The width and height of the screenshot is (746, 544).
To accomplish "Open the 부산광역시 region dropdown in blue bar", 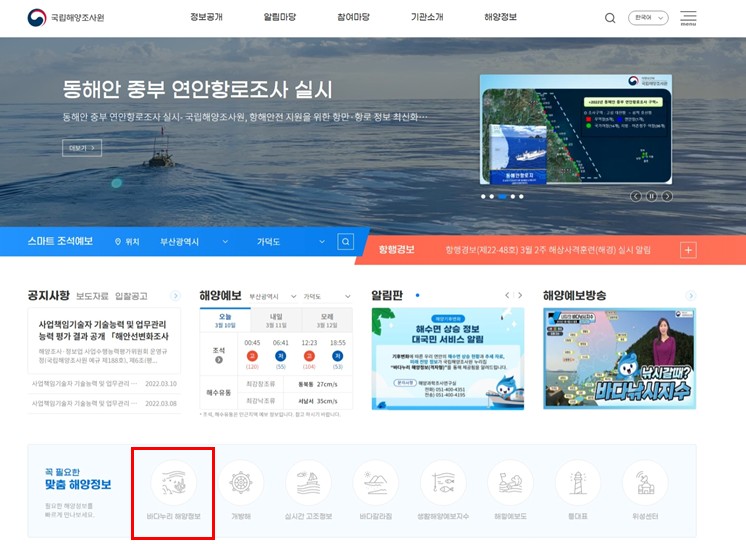I will pyautogui.click(x=193, y=242).
